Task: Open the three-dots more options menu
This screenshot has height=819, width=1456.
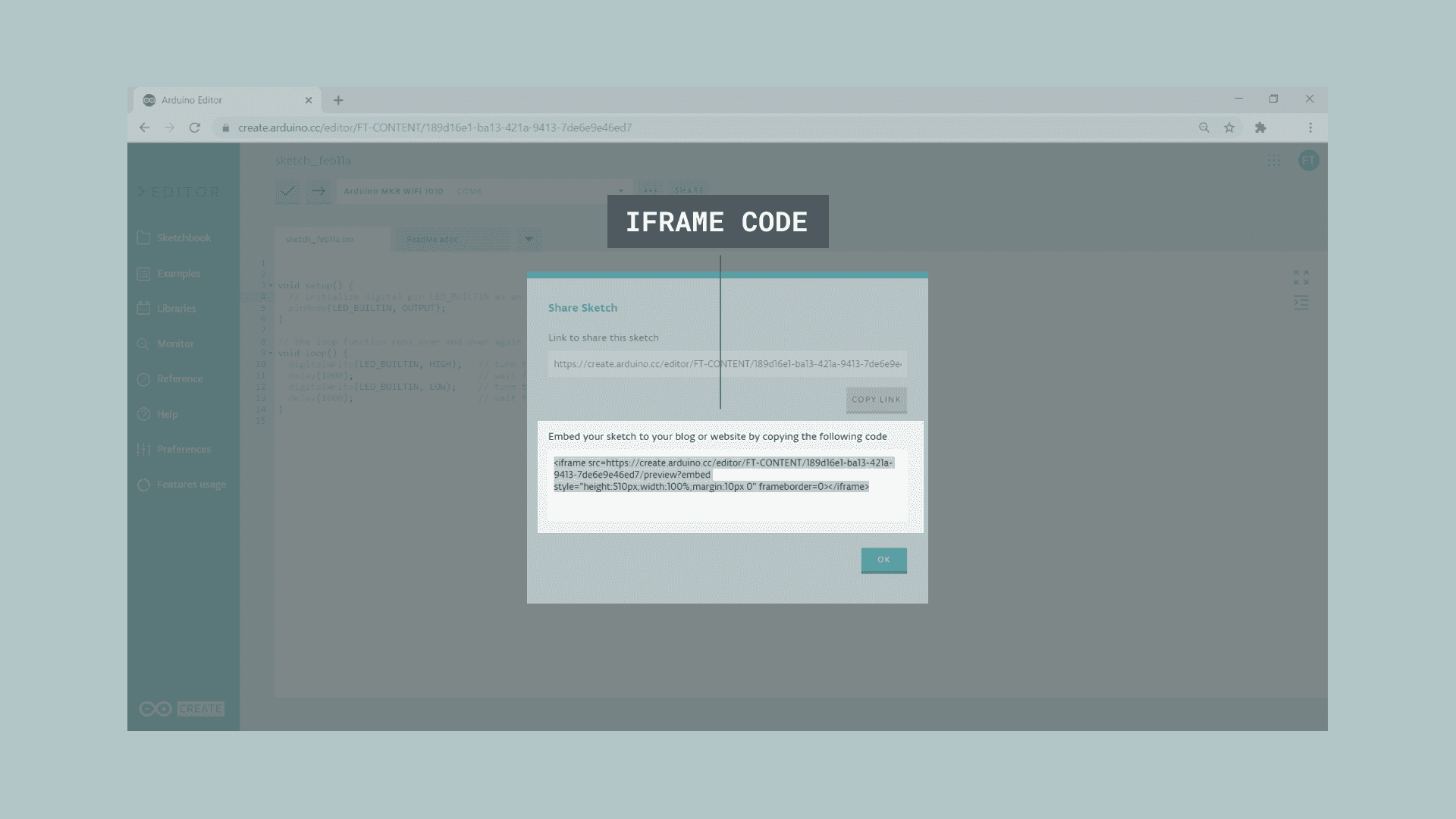Action: 650,191
